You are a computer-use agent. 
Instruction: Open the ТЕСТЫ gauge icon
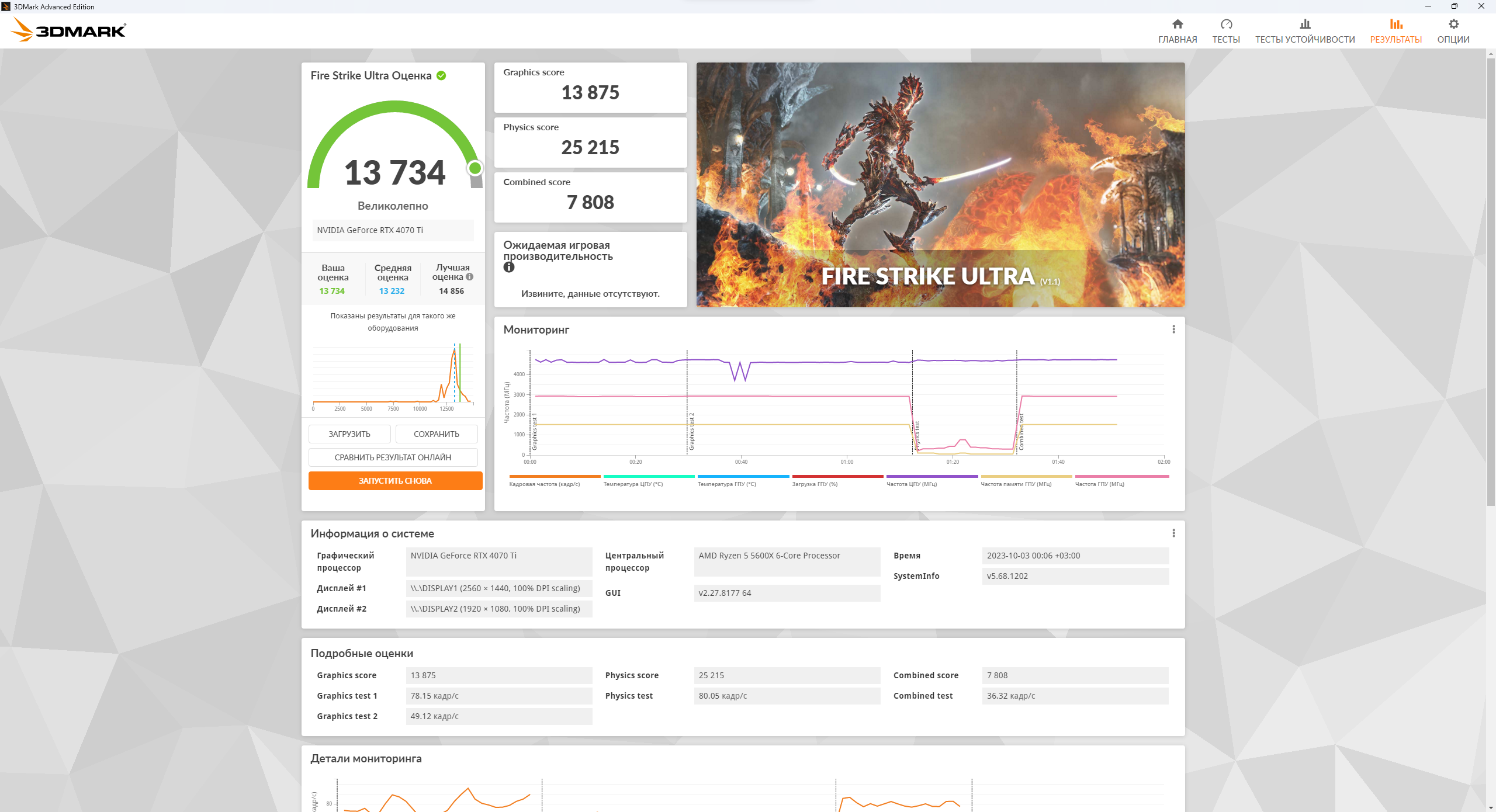pyautogui.click(x=1225, y=24)
